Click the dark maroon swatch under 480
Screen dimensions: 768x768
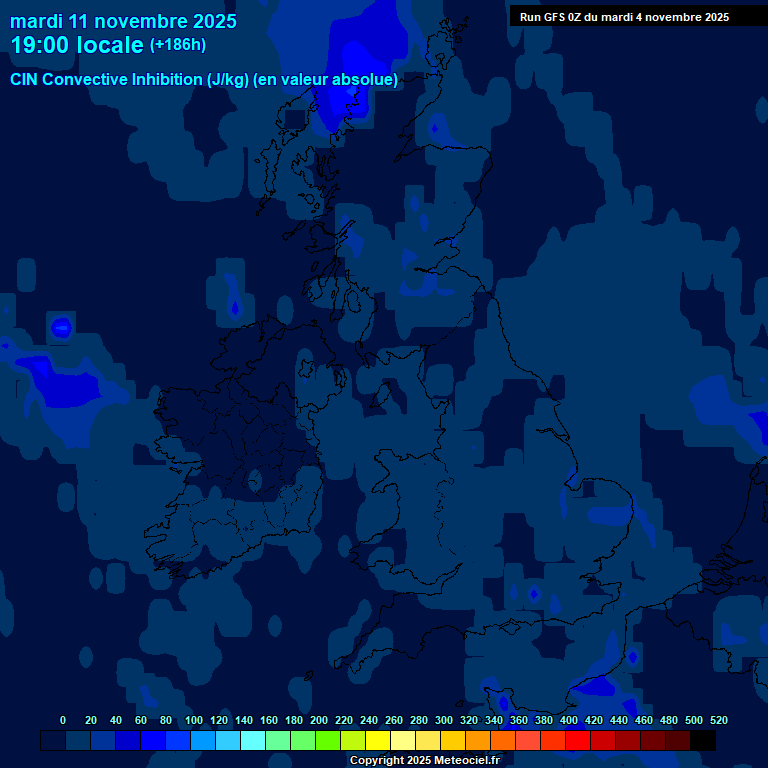coord(678,741)
